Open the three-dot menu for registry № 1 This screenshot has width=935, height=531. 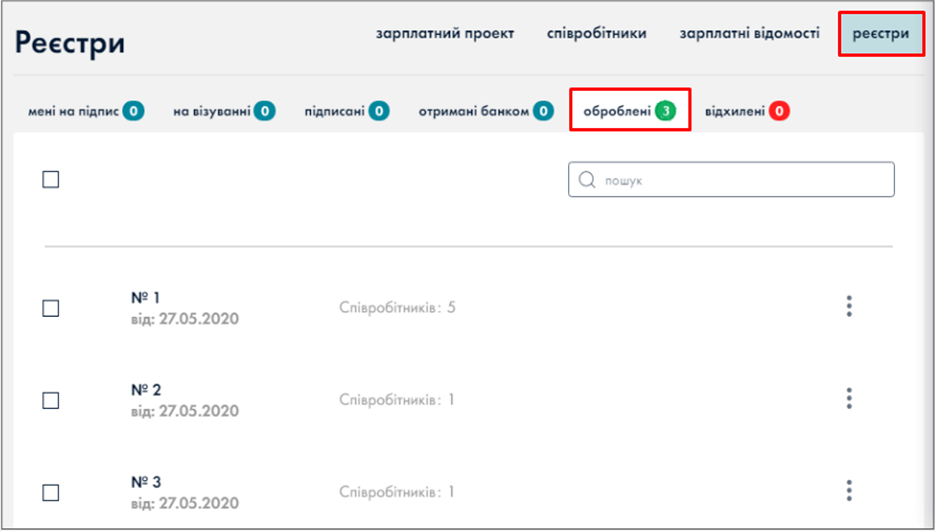(x=849, y=307)
